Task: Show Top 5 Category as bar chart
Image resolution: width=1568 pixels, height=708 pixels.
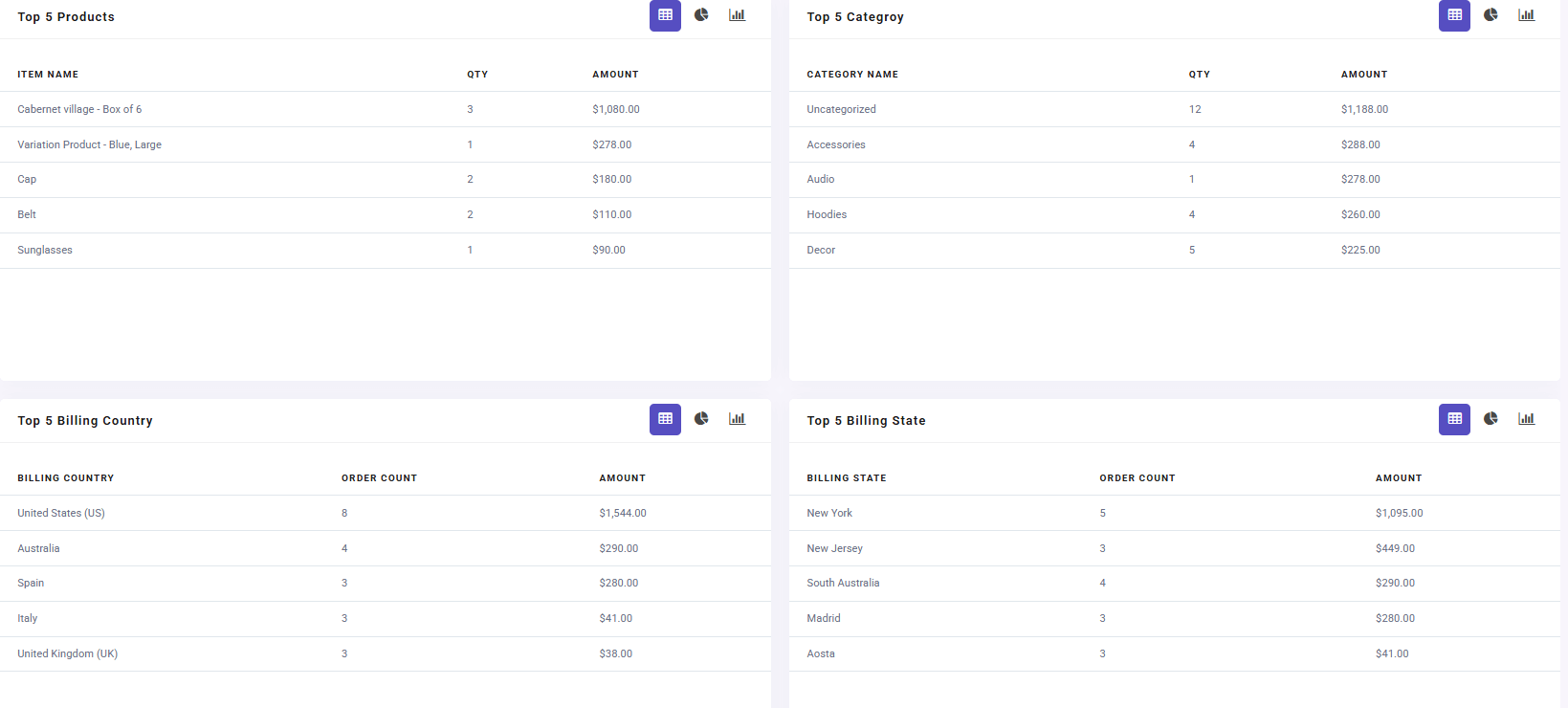Action: pyautogui.click(x=1526, y=15)
